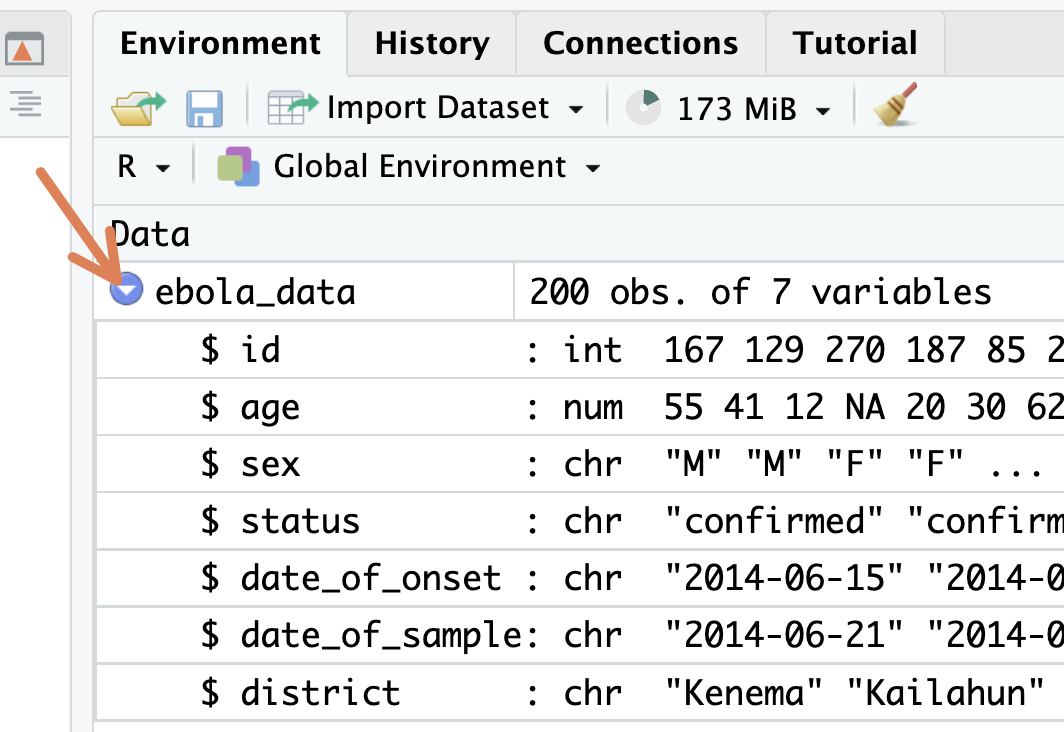Click the Global Environment stacked squares icon
The width and height of the screenshot is (1064, 732).
pyautogui.click(x=238, y=166)
